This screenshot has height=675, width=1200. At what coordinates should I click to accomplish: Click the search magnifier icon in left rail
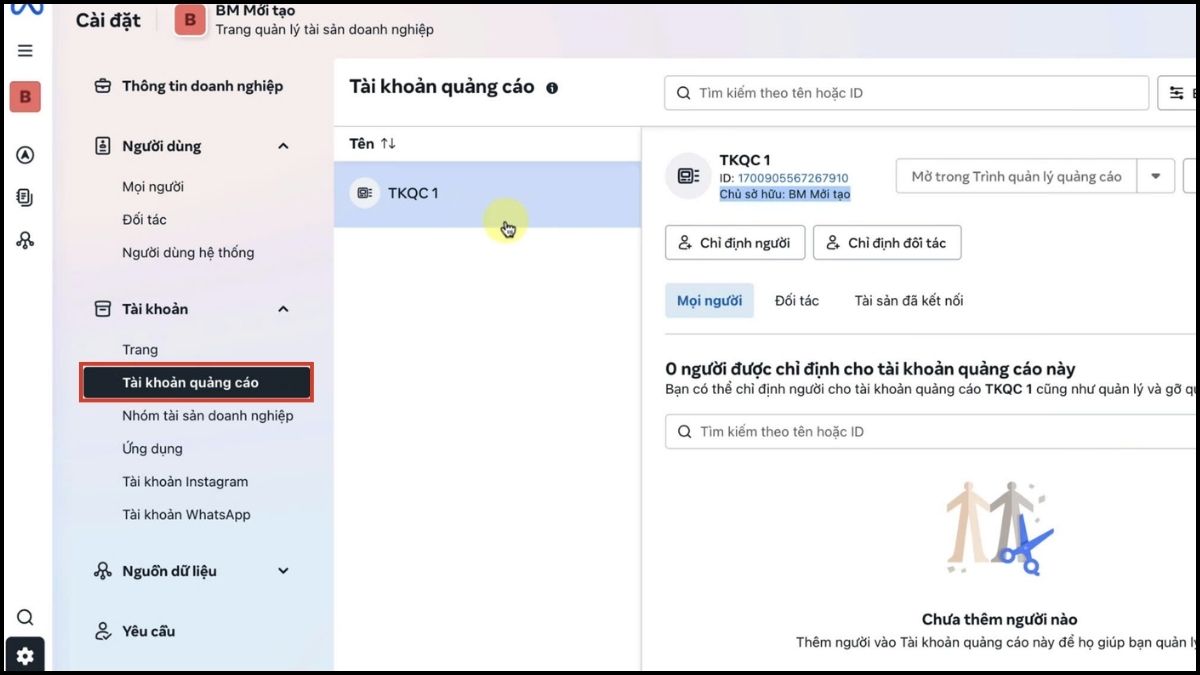25,617
